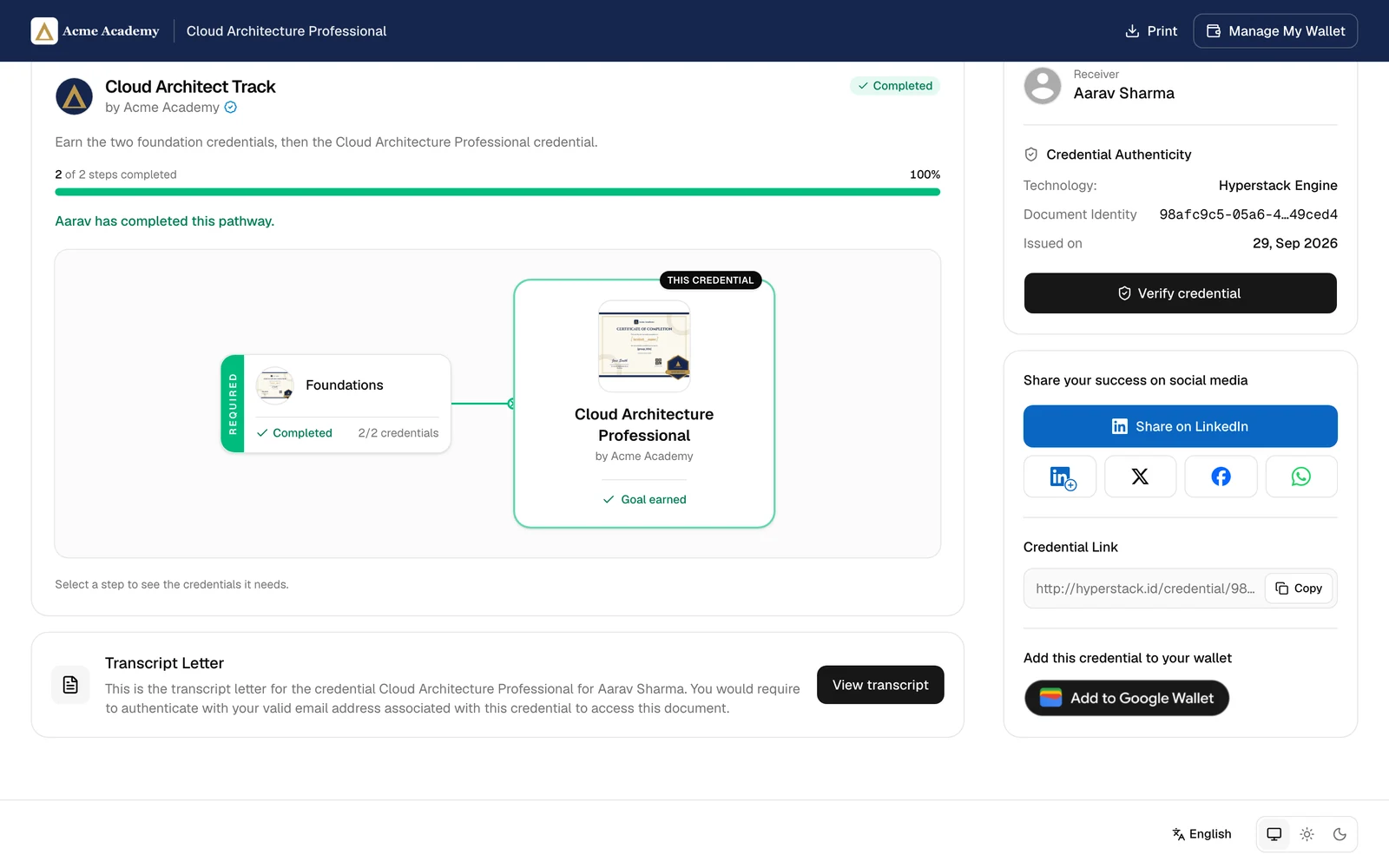Click by Acme Academy under track title

coord(162,108)
